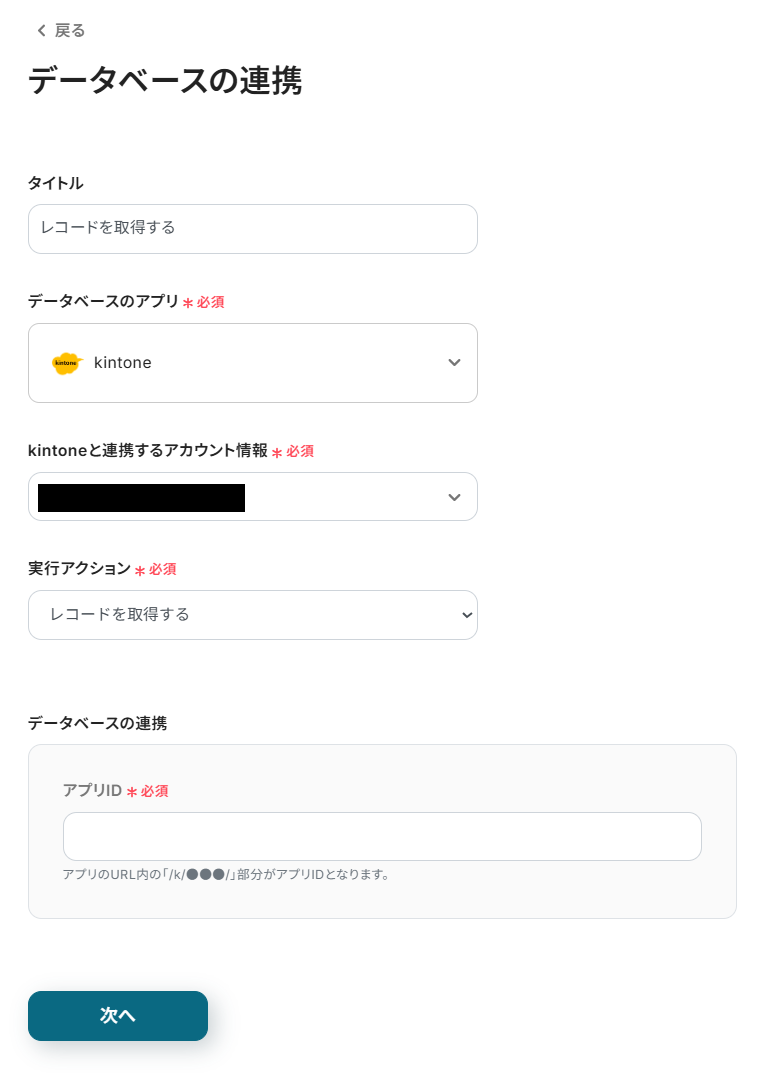Focus the タイトル text input field
Viewport: 765px width, 1073px height.
252,229
